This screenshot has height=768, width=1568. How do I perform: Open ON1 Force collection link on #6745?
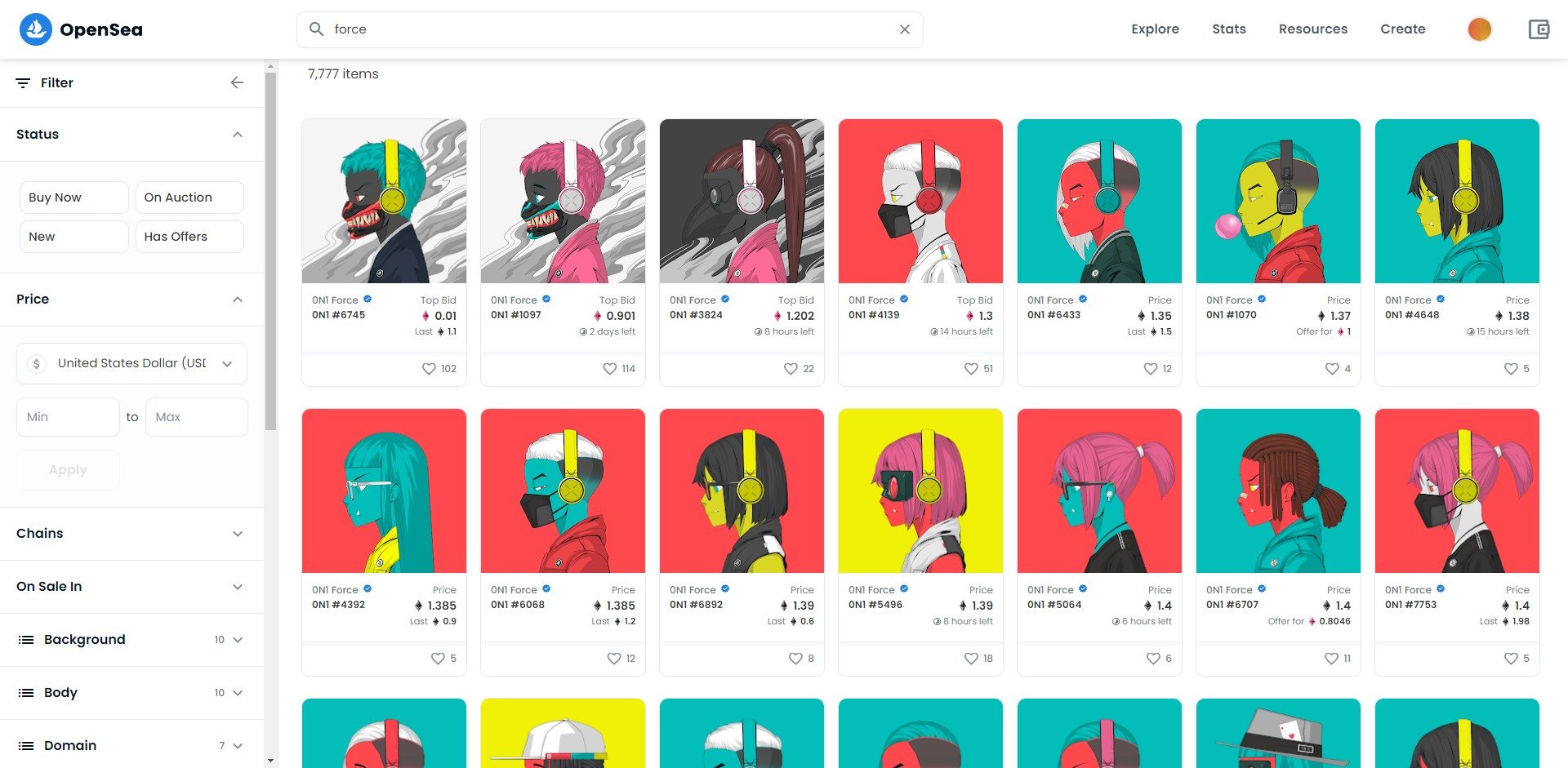(x=335, y=300)
